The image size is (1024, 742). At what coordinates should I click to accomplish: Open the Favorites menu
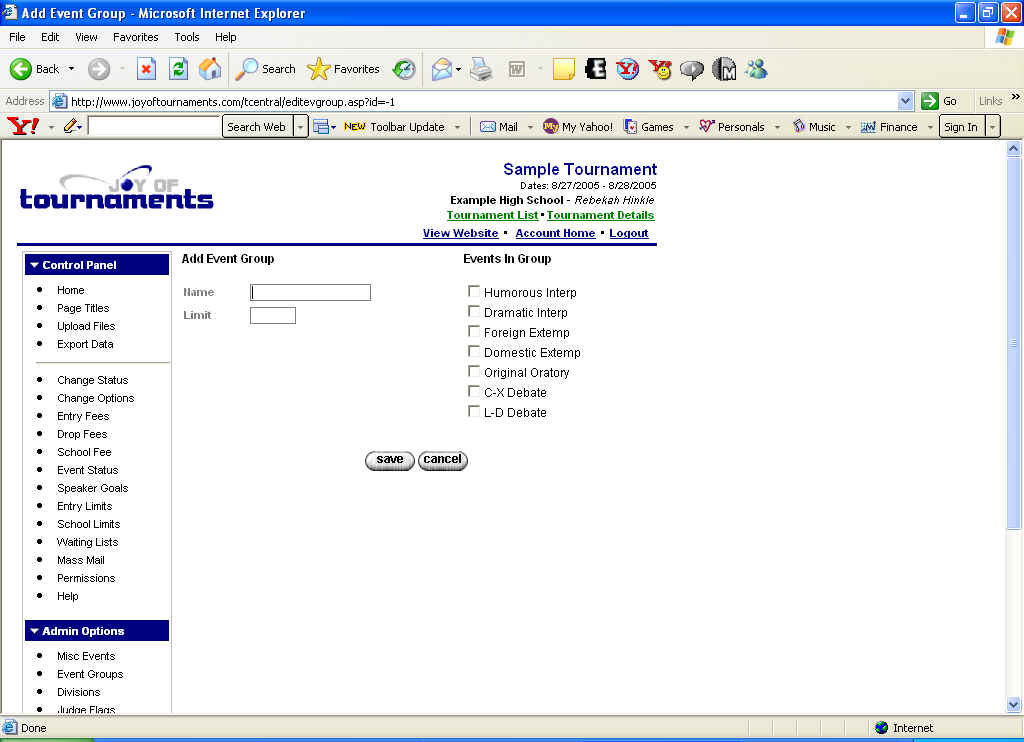click(135, 37)
